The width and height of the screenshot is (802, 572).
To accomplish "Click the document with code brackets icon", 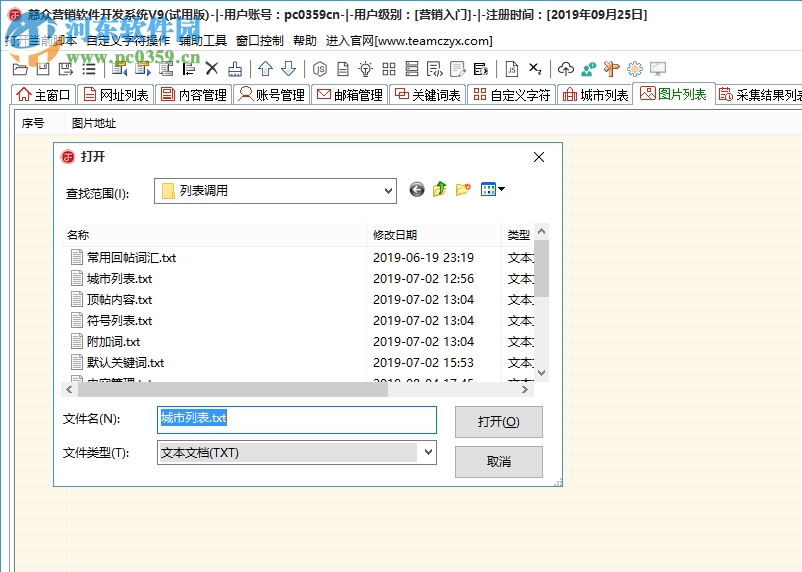I will (x=435, y=69).
